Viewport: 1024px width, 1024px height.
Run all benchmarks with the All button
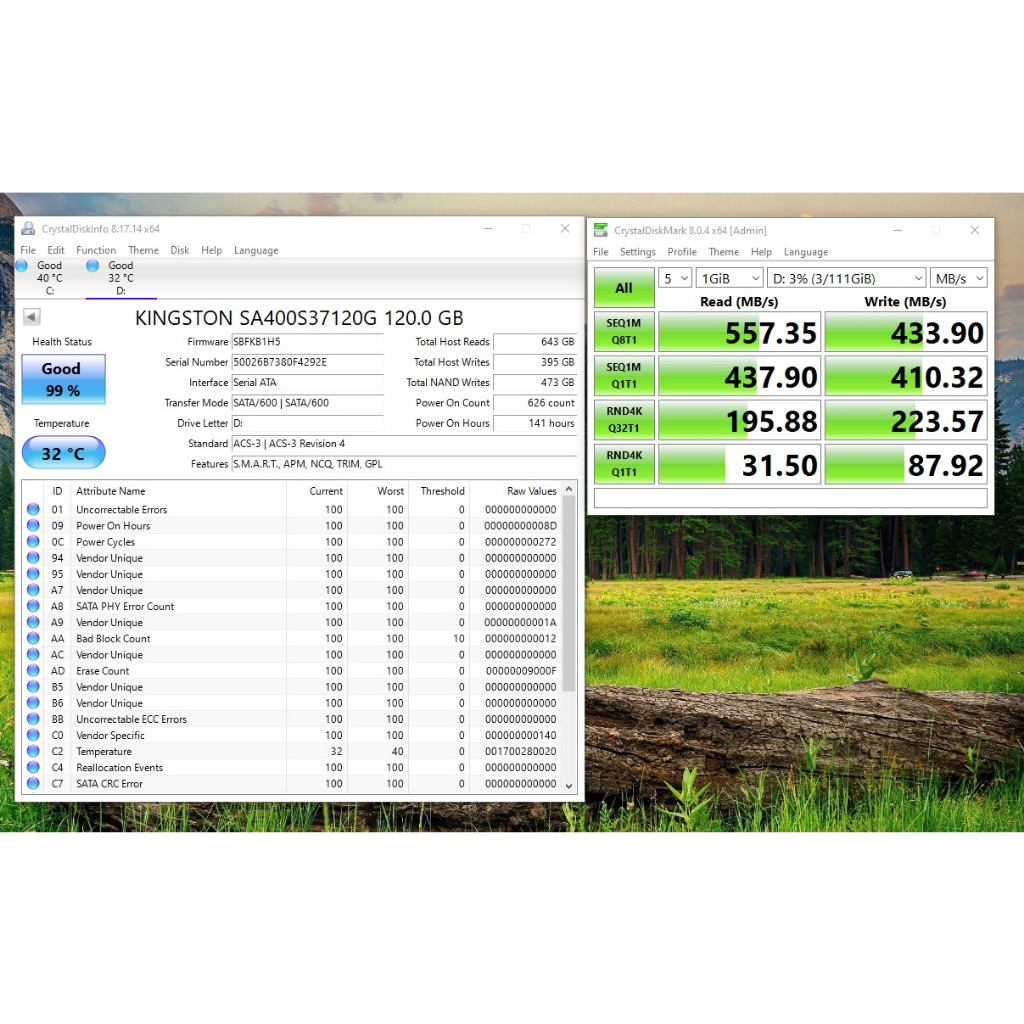(x=623, y=287)
